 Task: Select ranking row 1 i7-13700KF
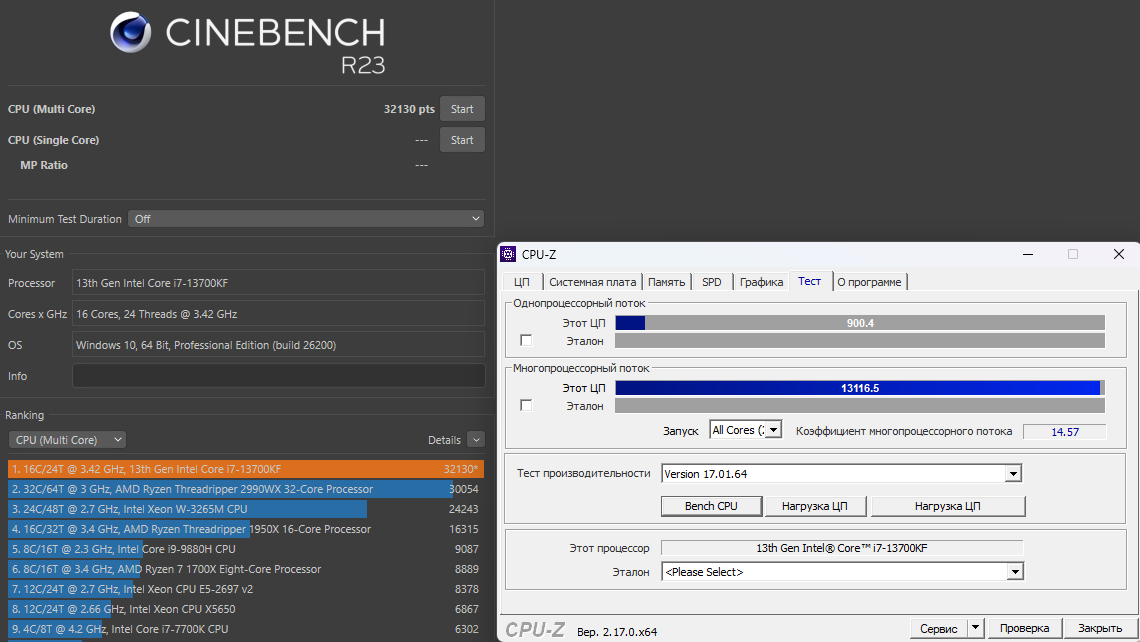pos(246,469)
